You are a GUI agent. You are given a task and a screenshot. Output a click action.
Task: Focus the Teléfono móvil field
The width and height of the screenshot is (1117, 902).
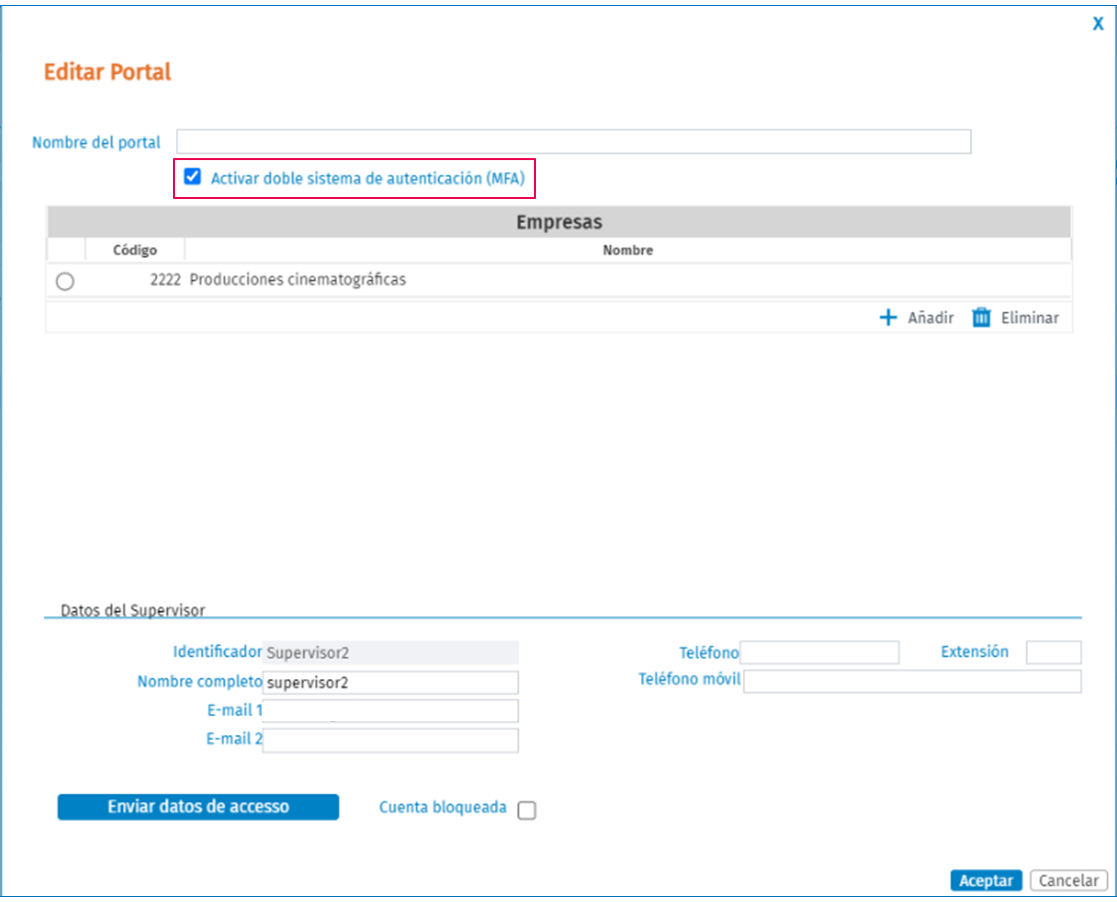pos(912,681)
